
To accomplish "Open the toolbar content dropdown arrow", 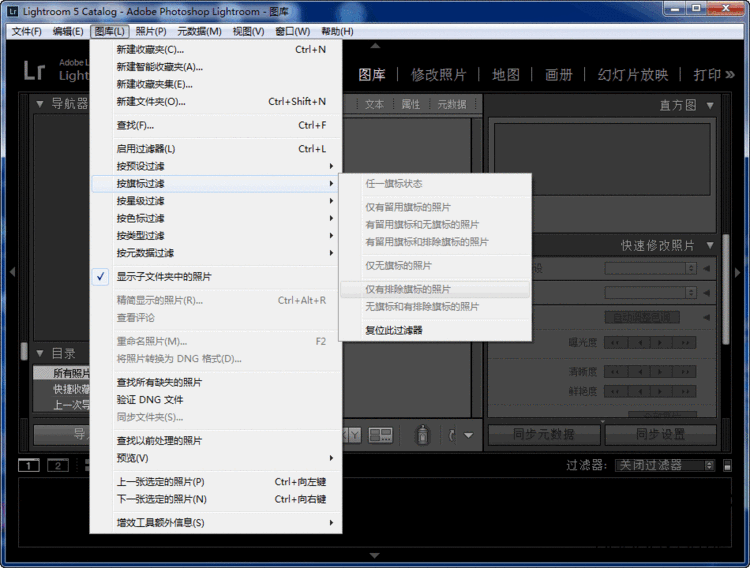I will pyautogui.click(x=469, y=435).
